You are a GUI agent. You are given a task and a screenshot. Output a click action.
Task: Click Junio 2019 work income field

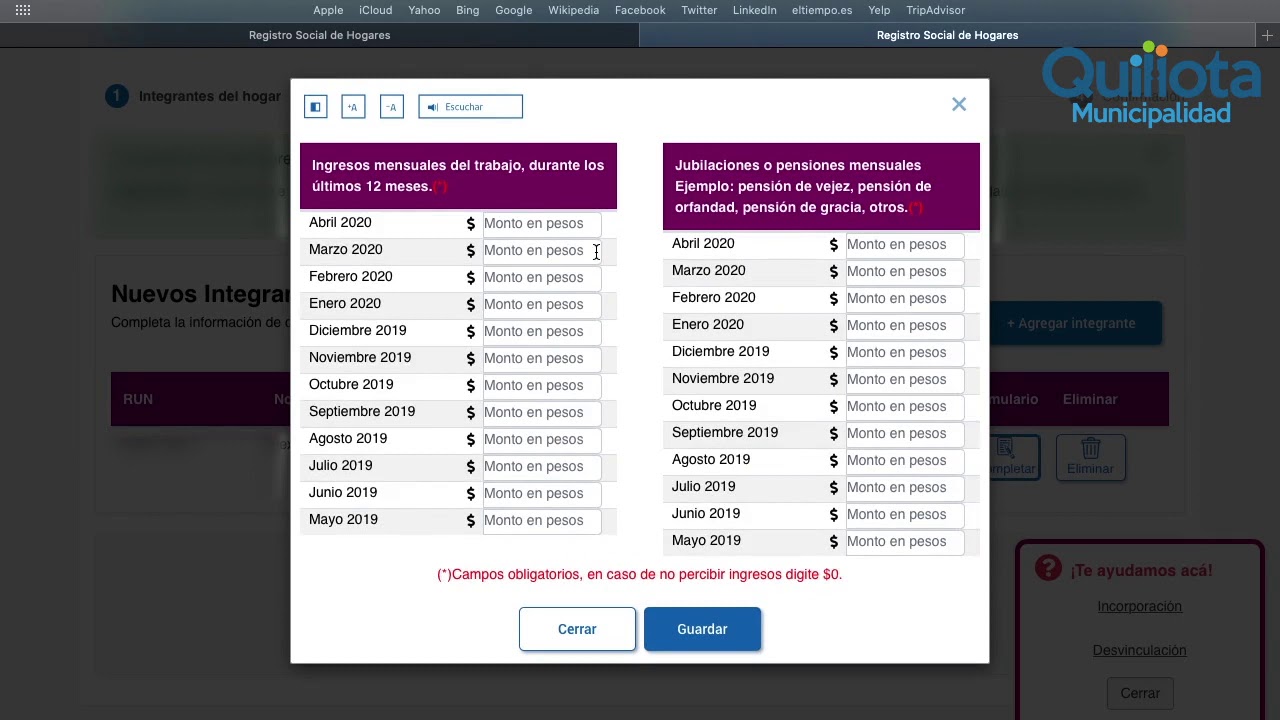tap(541, 493)
